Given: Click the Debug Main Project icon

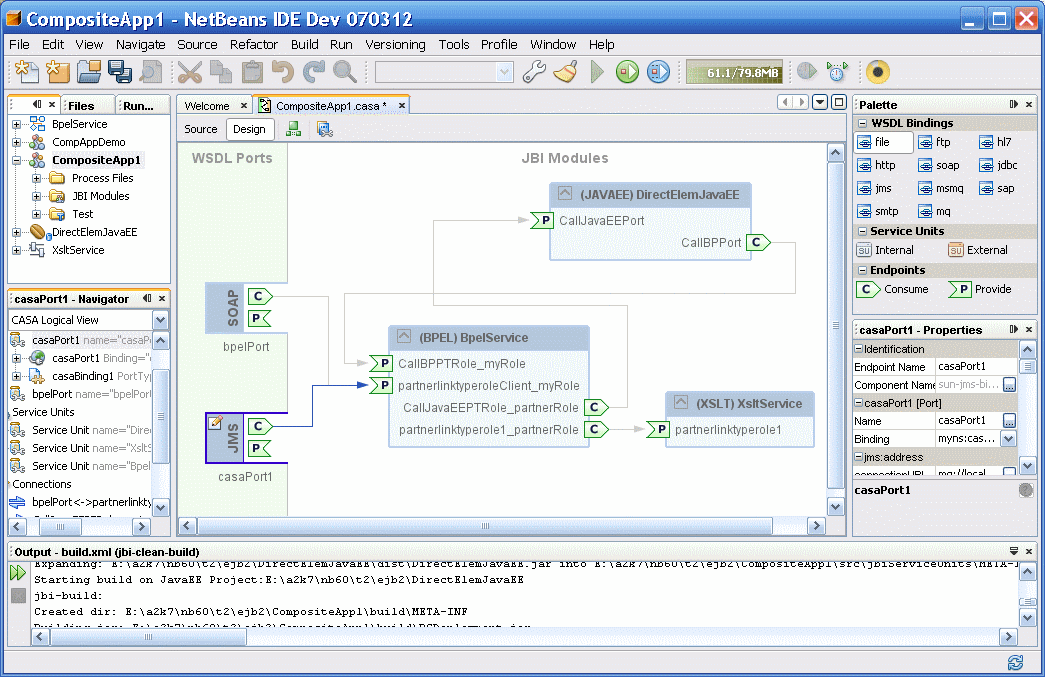Looking at the screenshot, I should point(658,72).
